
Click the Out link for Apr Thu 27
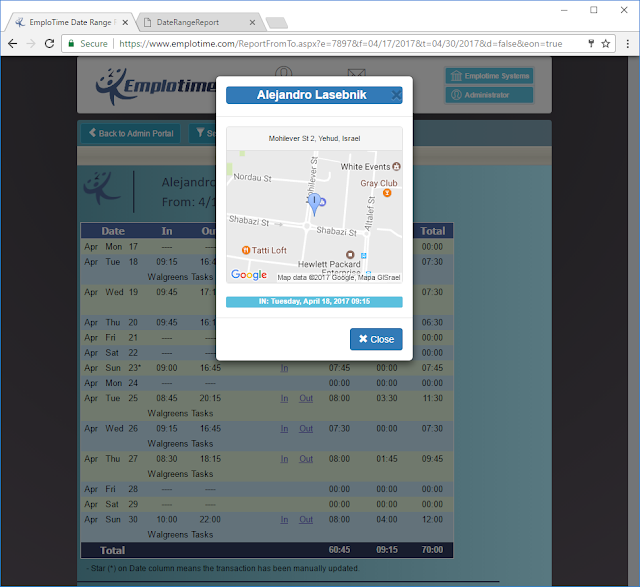click(306, 459)
